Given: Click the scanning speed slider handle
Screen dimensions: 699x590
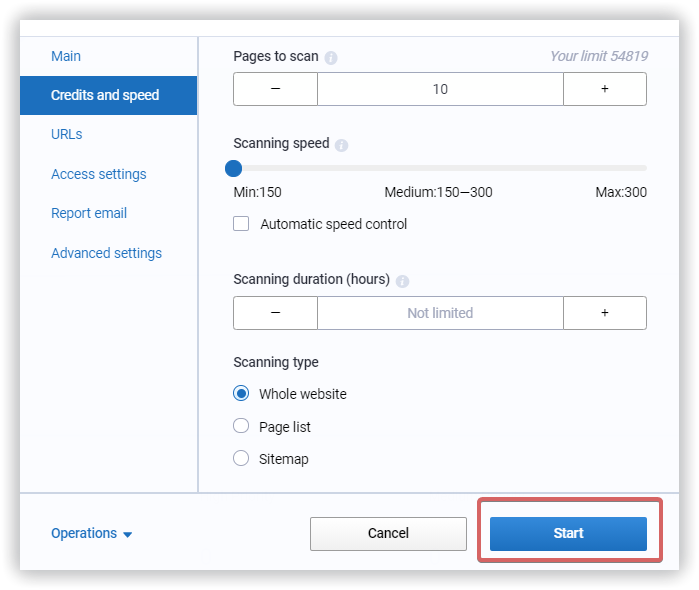Looking at the screenshot, I should [x=234, y=169].
